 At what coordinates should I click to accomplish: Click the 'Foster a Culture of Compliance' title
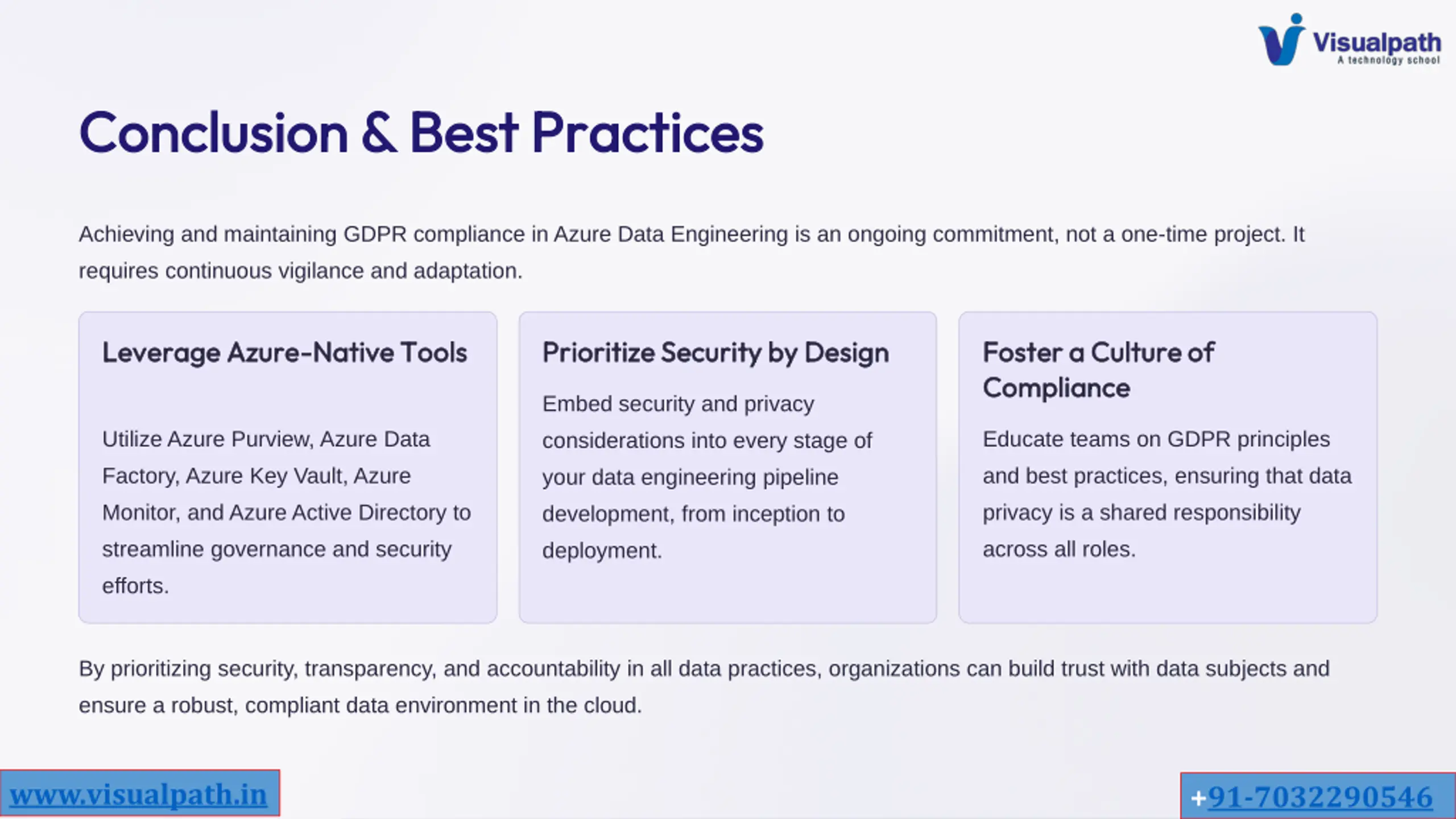1098,370
